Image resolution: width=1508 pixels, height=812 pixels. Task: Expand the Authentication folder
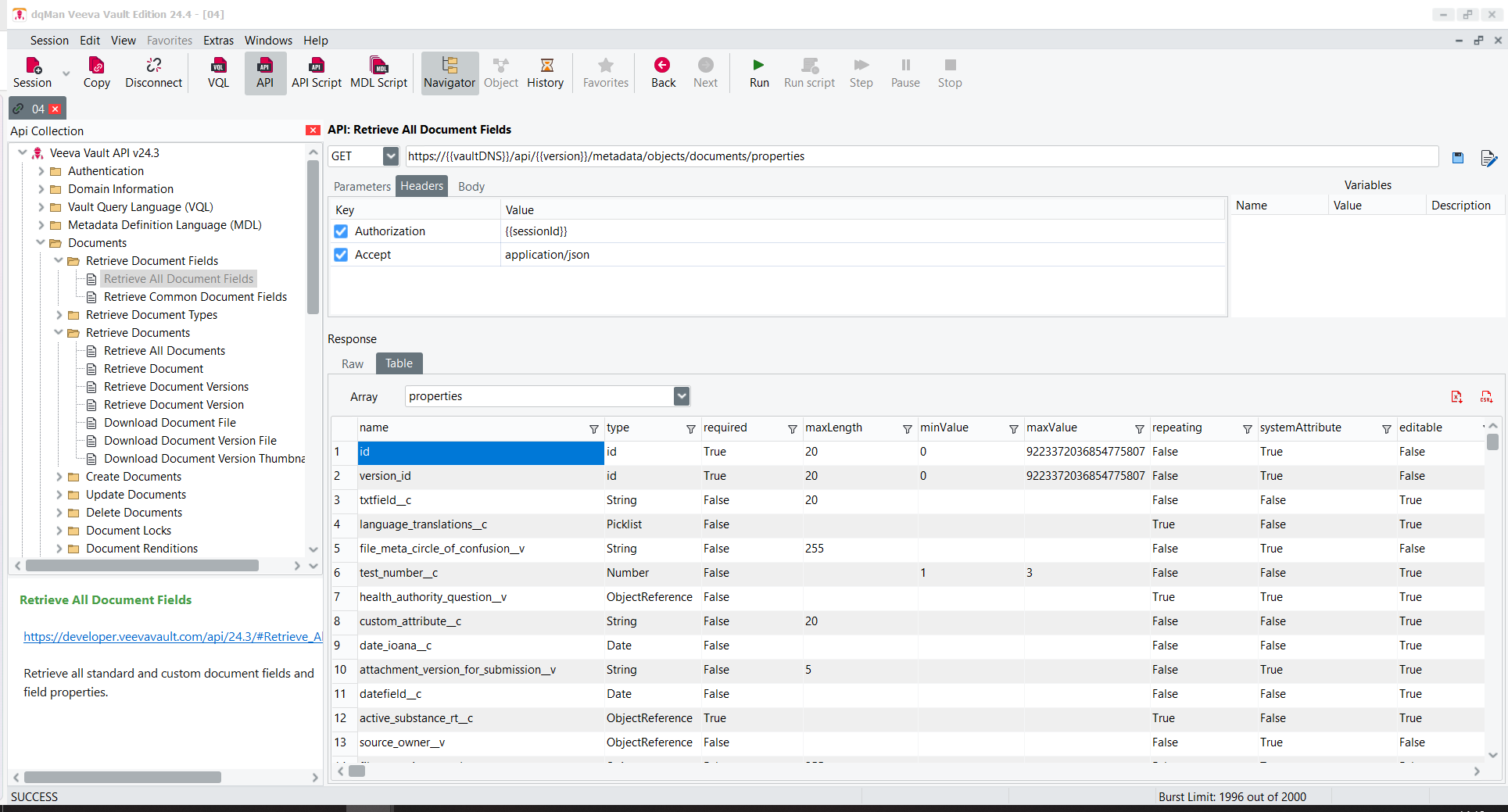tap(41, 171)
